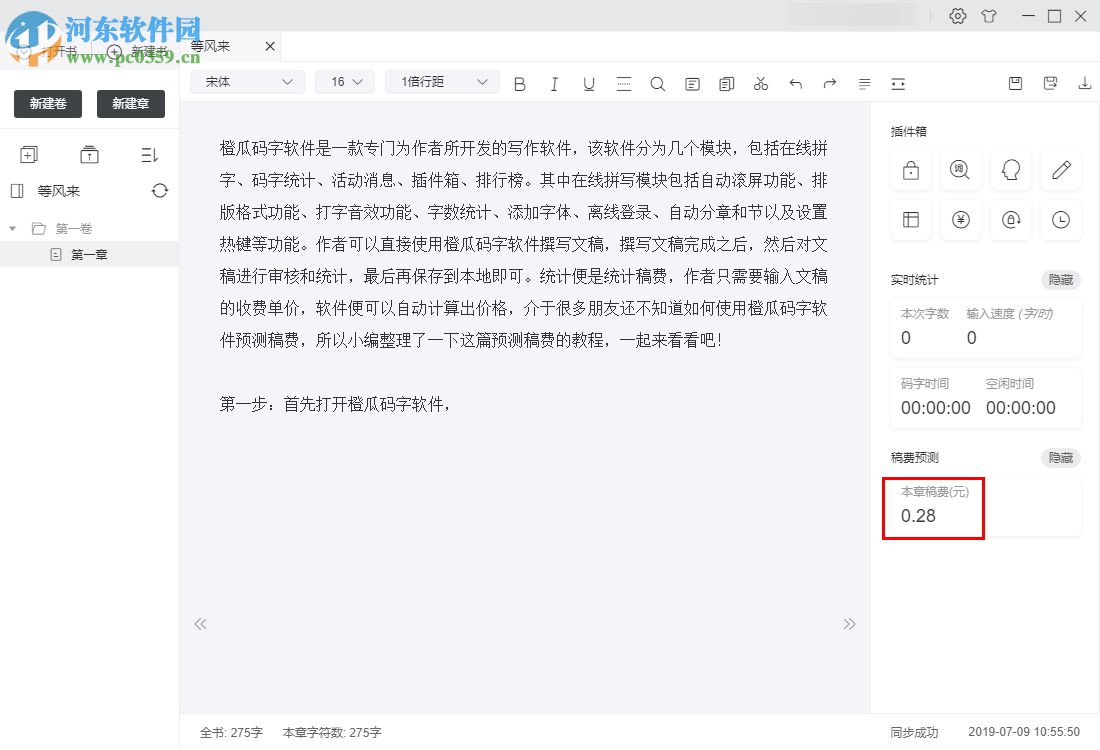Viewport: 1100px width, 750px height.
Task: Select the character/role plugin icon
Action: (1010, 170)
